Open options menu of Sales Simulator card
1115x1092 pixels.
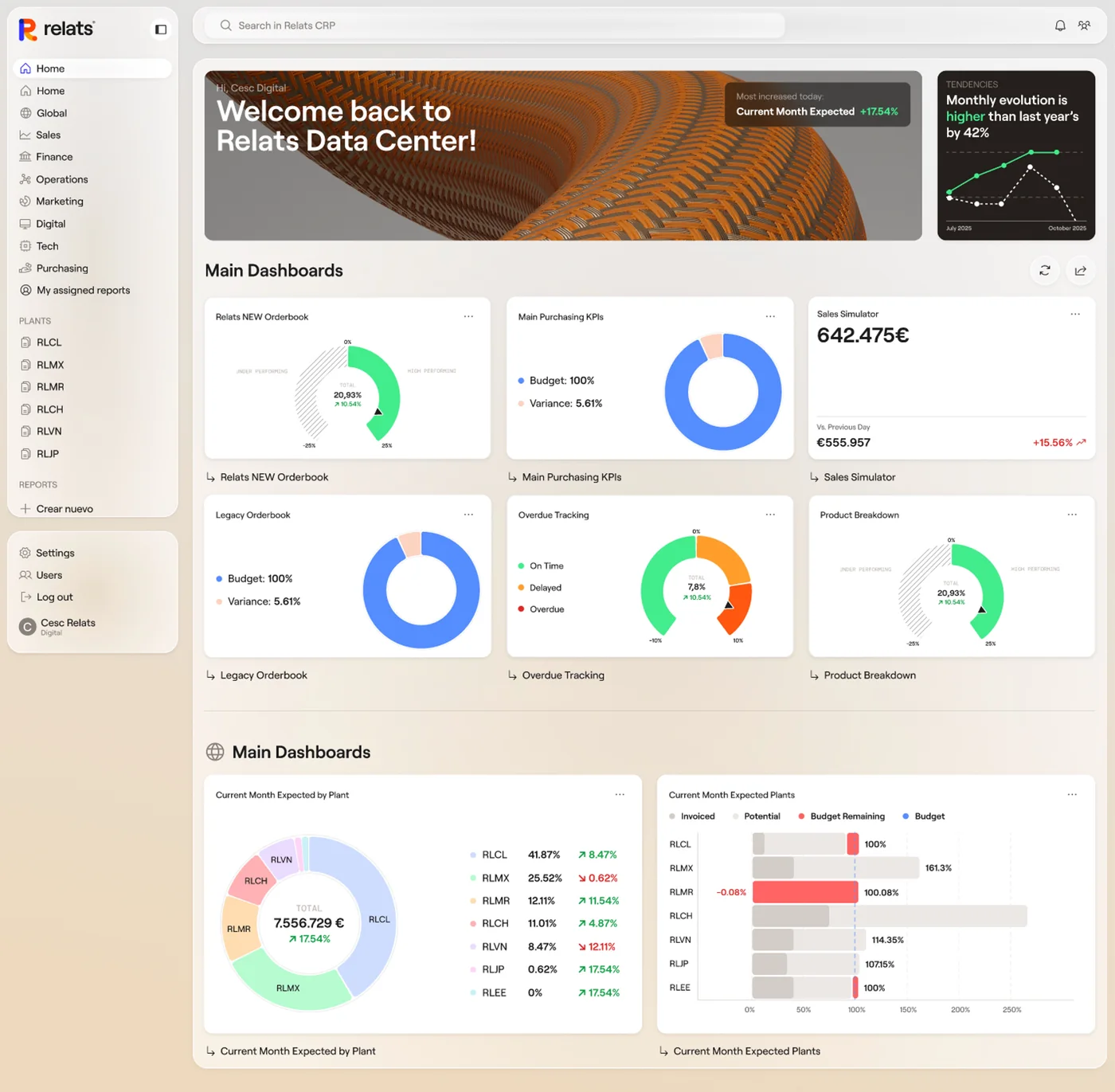pyautogui.click(x=1075, y=314)
